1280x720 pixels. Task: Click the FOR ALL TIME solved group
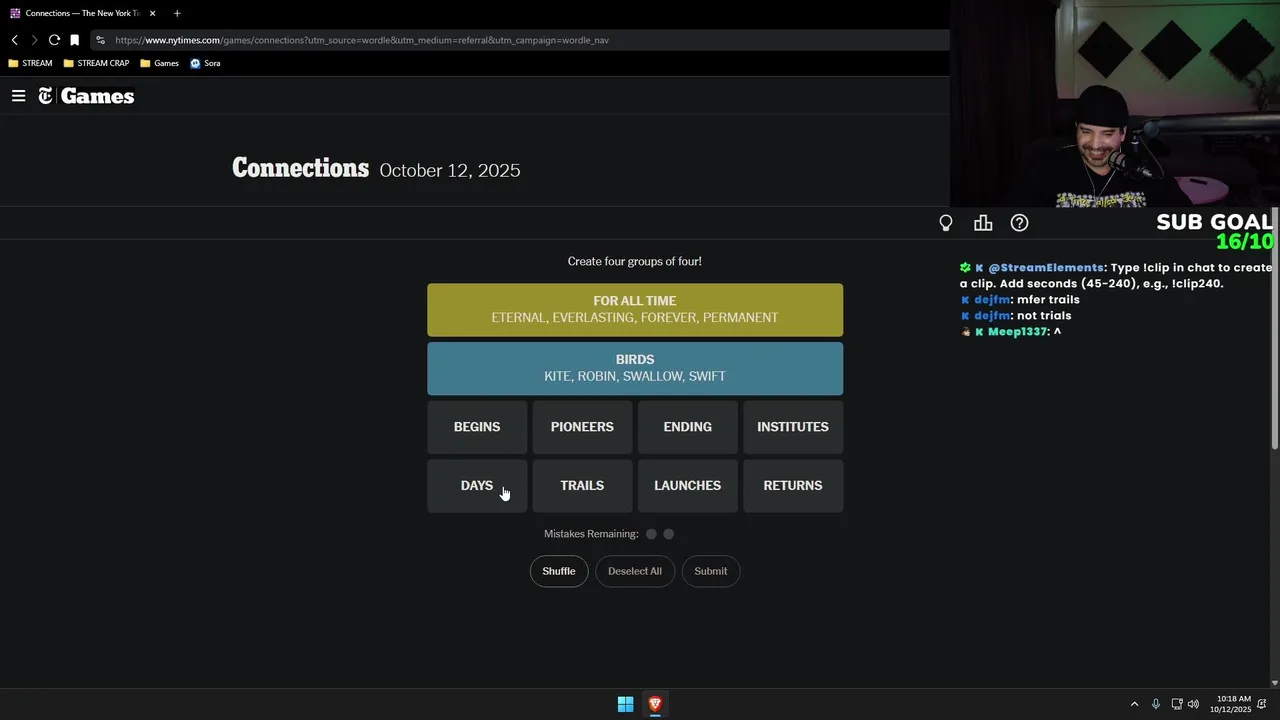click(635, 310)
